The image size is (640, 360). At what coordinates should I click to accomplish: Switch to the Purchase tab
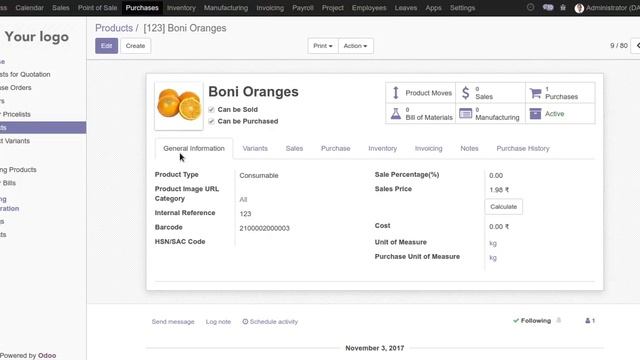pos(336,148)
